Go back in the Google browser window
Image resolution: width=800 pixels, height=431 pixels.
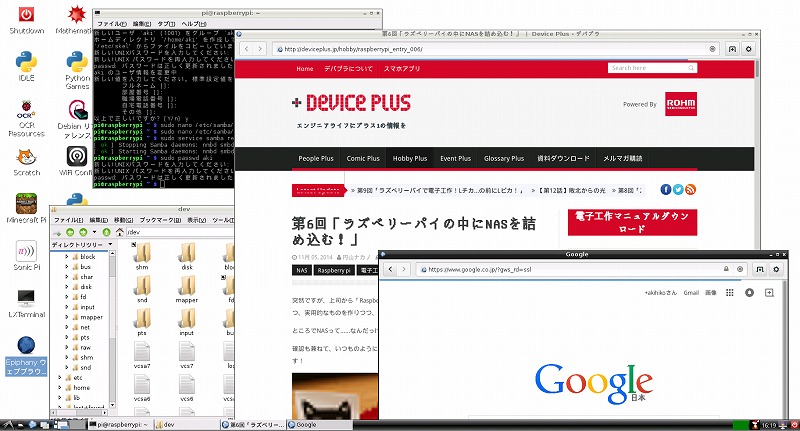(x=390, y=269)
